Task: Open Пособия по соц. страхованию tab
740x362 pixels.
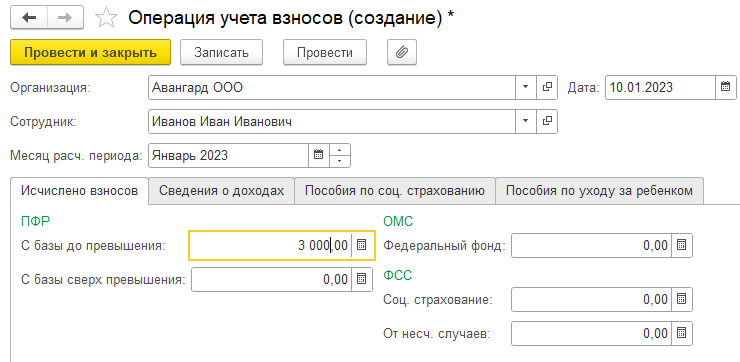Action: (x=395, y=191)
